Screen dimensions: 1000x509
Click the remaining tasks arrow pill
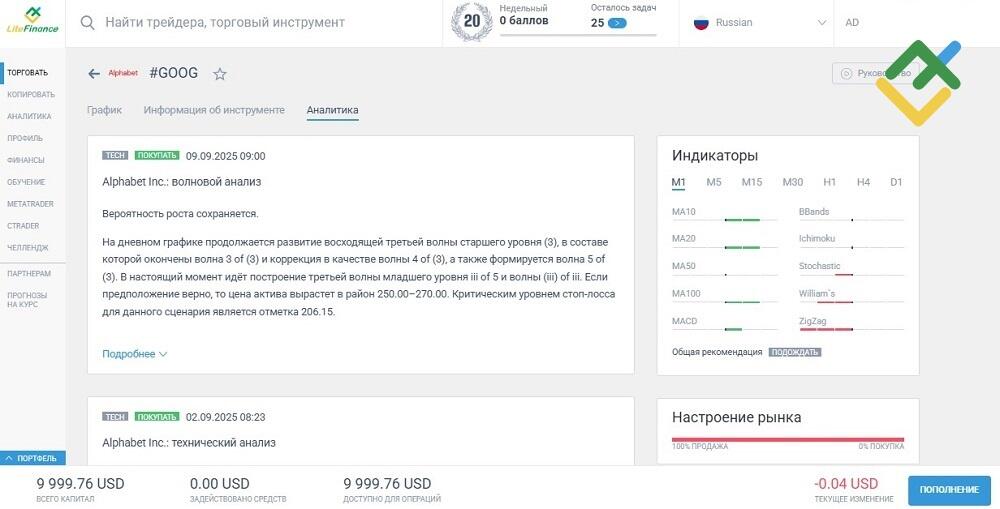(617, 23)
